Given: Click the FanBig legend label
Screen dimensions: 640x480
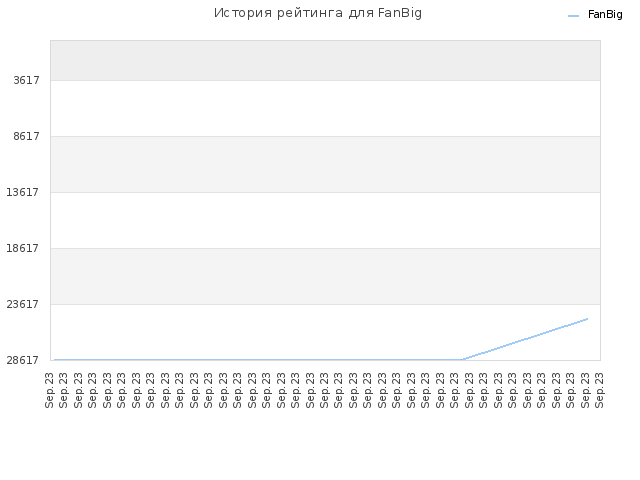Looking at the screenshot, I should coord(605,15).
